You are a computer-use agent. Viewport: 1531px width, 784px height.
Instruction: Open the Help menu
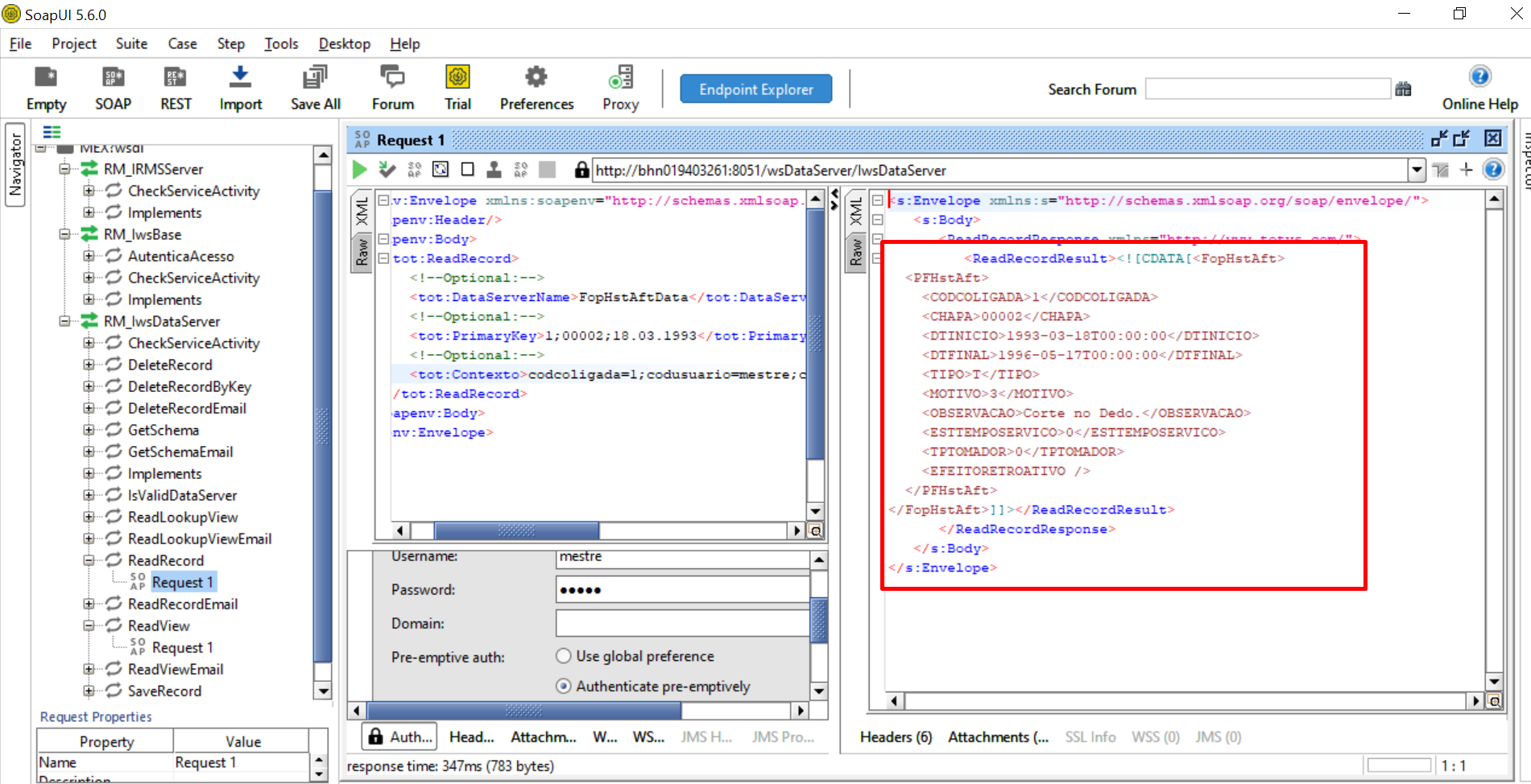tap(405, 43)
